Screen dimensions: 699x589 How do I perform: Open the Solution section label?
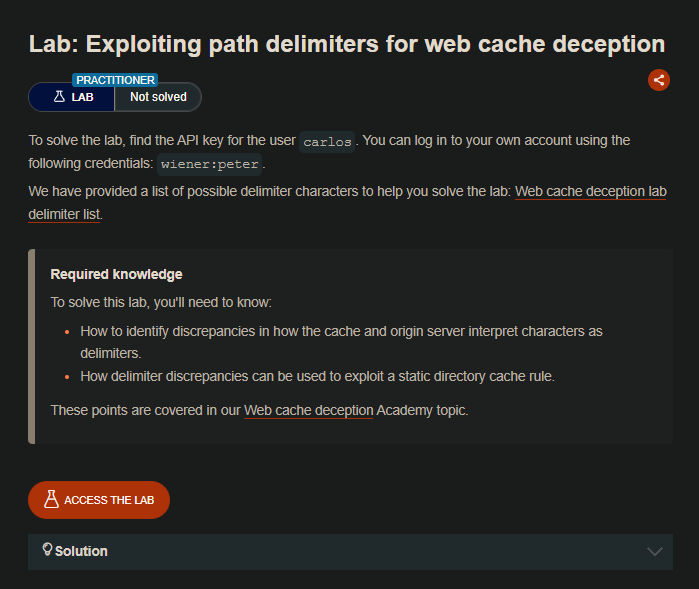pos(81,551)
